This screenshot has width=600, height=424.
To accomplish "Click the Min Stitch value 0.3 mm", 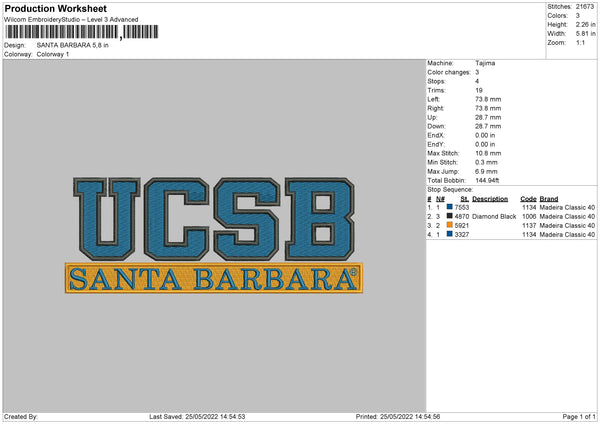I will (x=486, y=162).
